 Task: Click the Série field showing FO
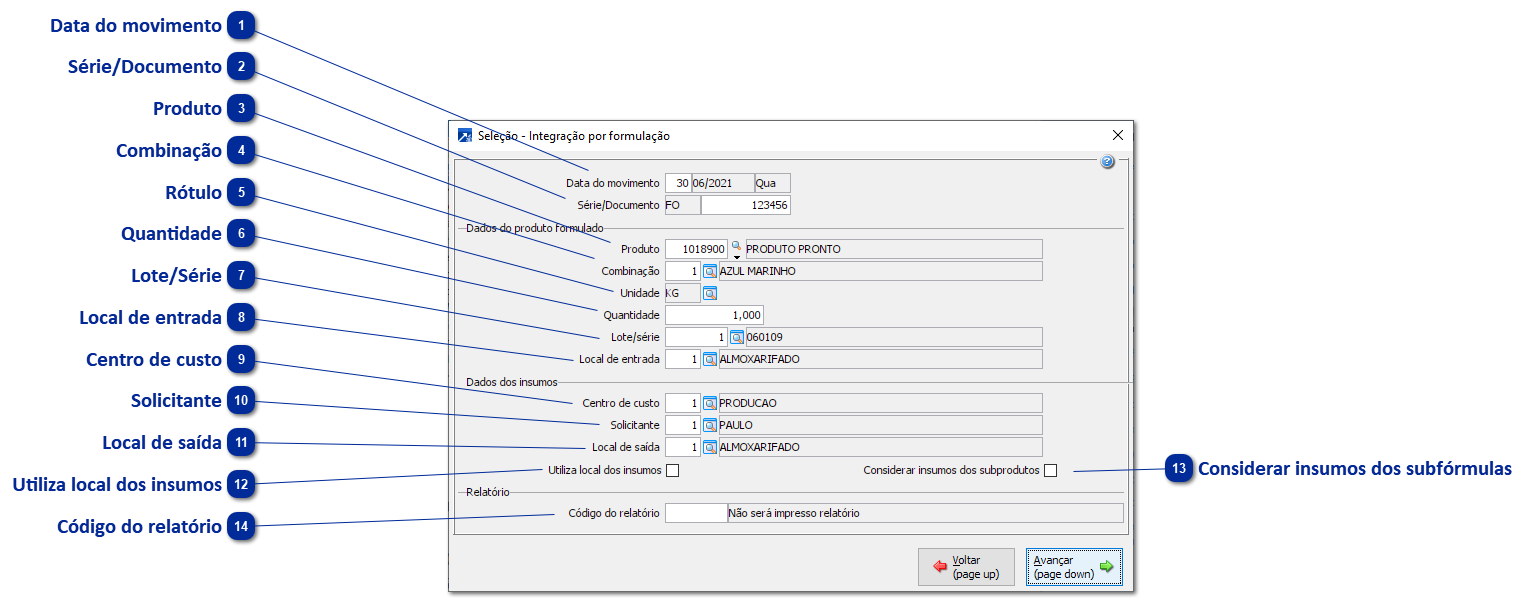pos(681,205)
